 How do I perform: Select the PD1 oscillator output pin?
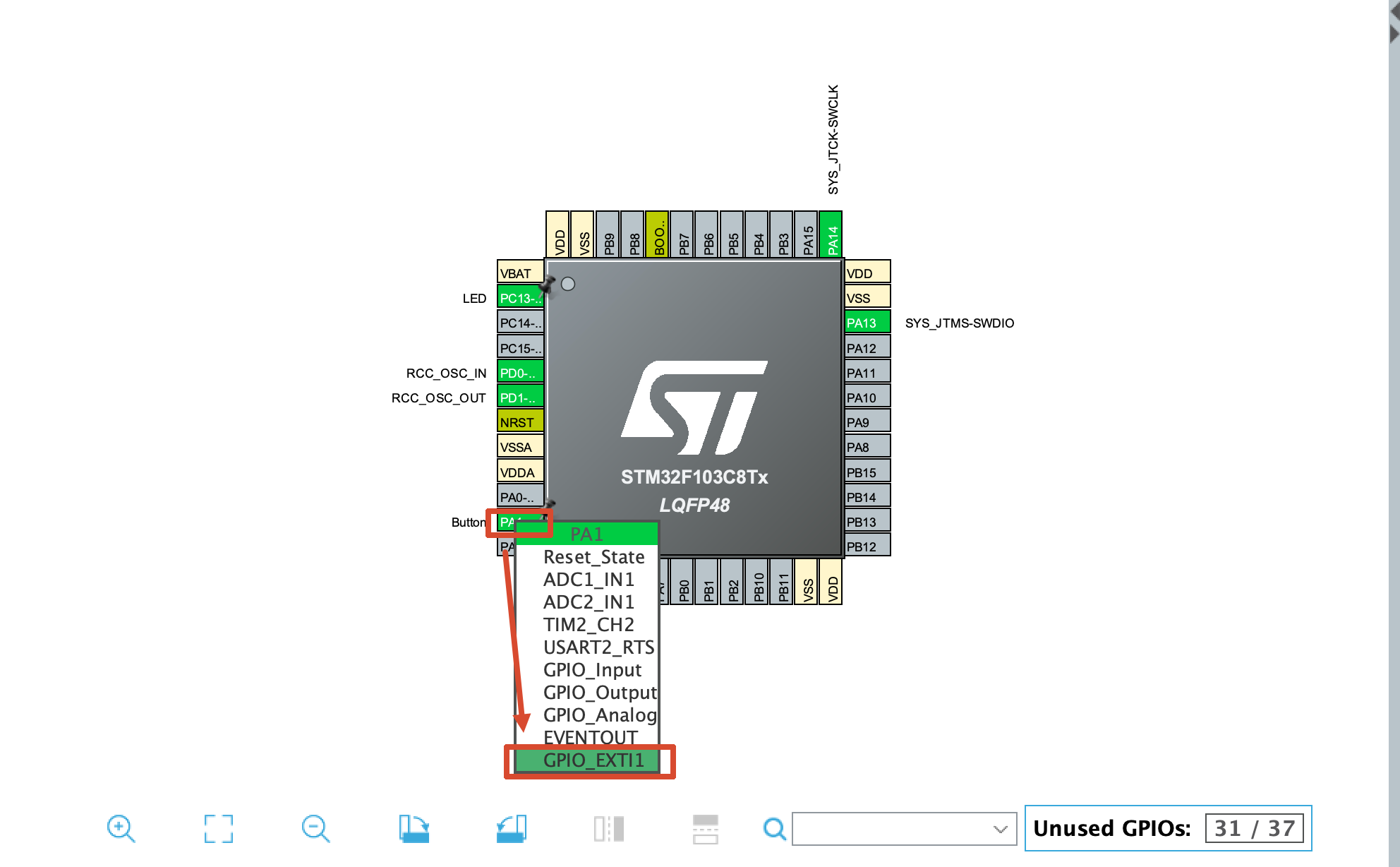point(521,397)
